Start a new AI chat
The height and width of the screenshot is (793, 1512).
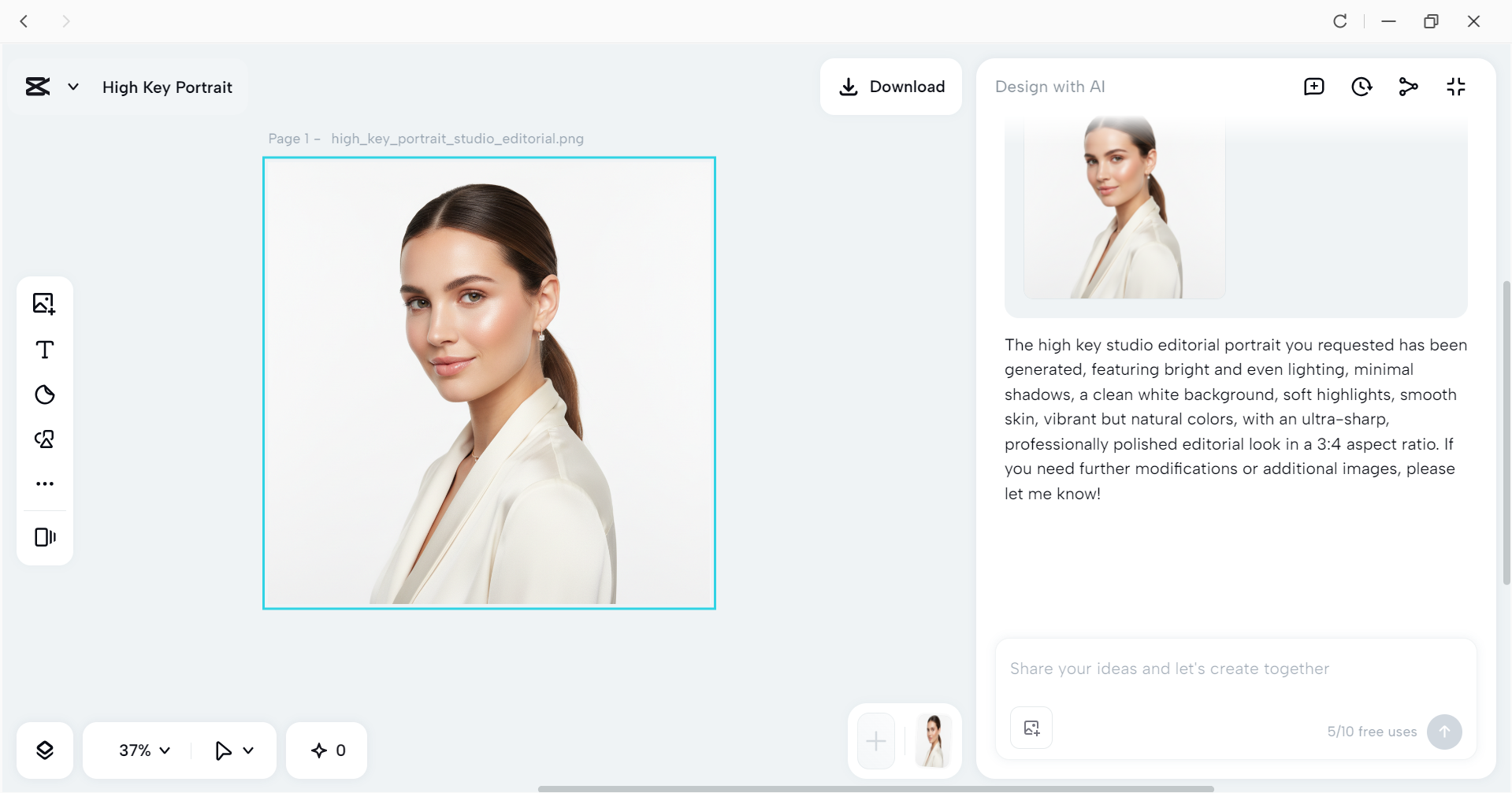pyautogui.click(x=1314, y=87)
